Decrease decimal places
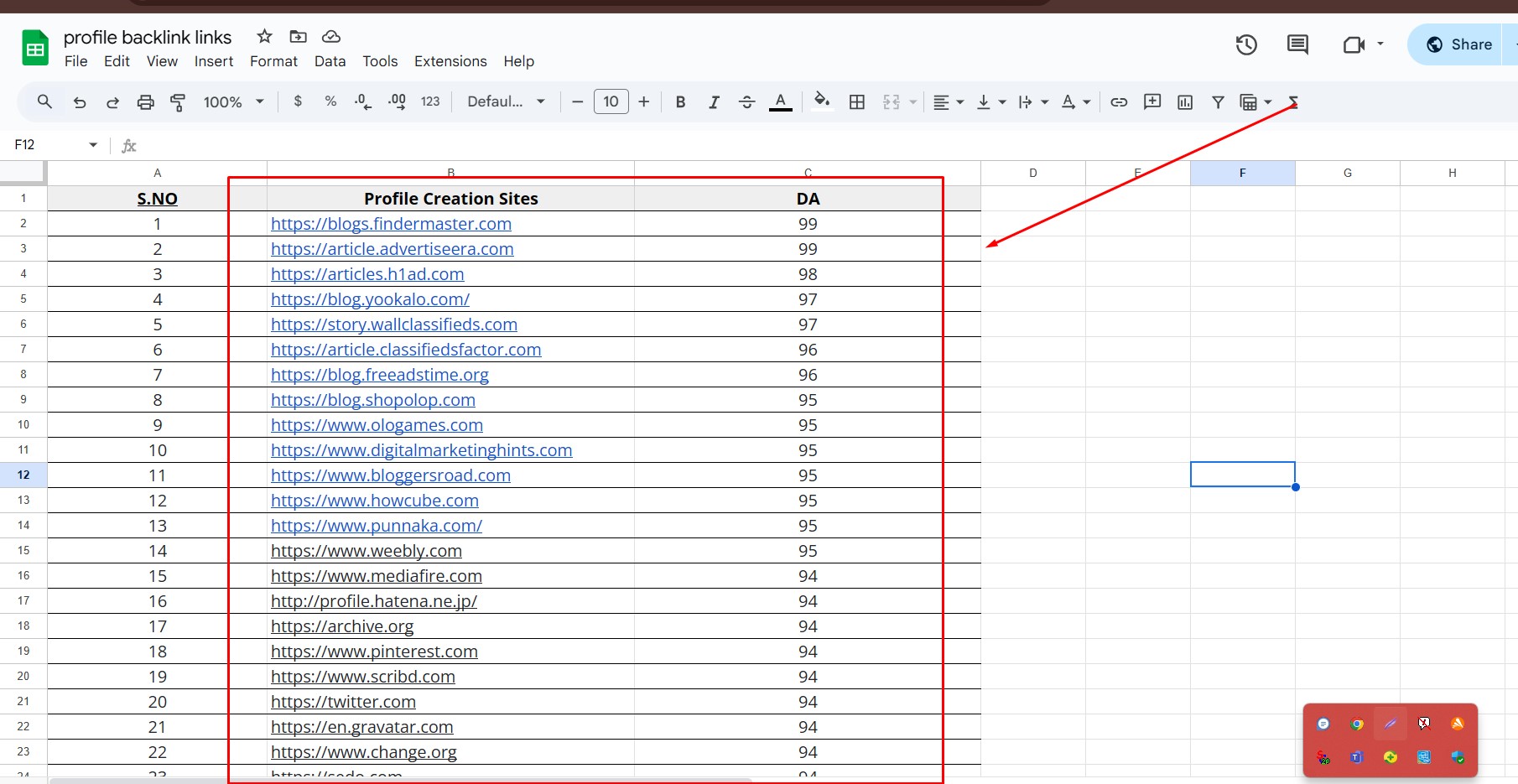 click(363, 101)
